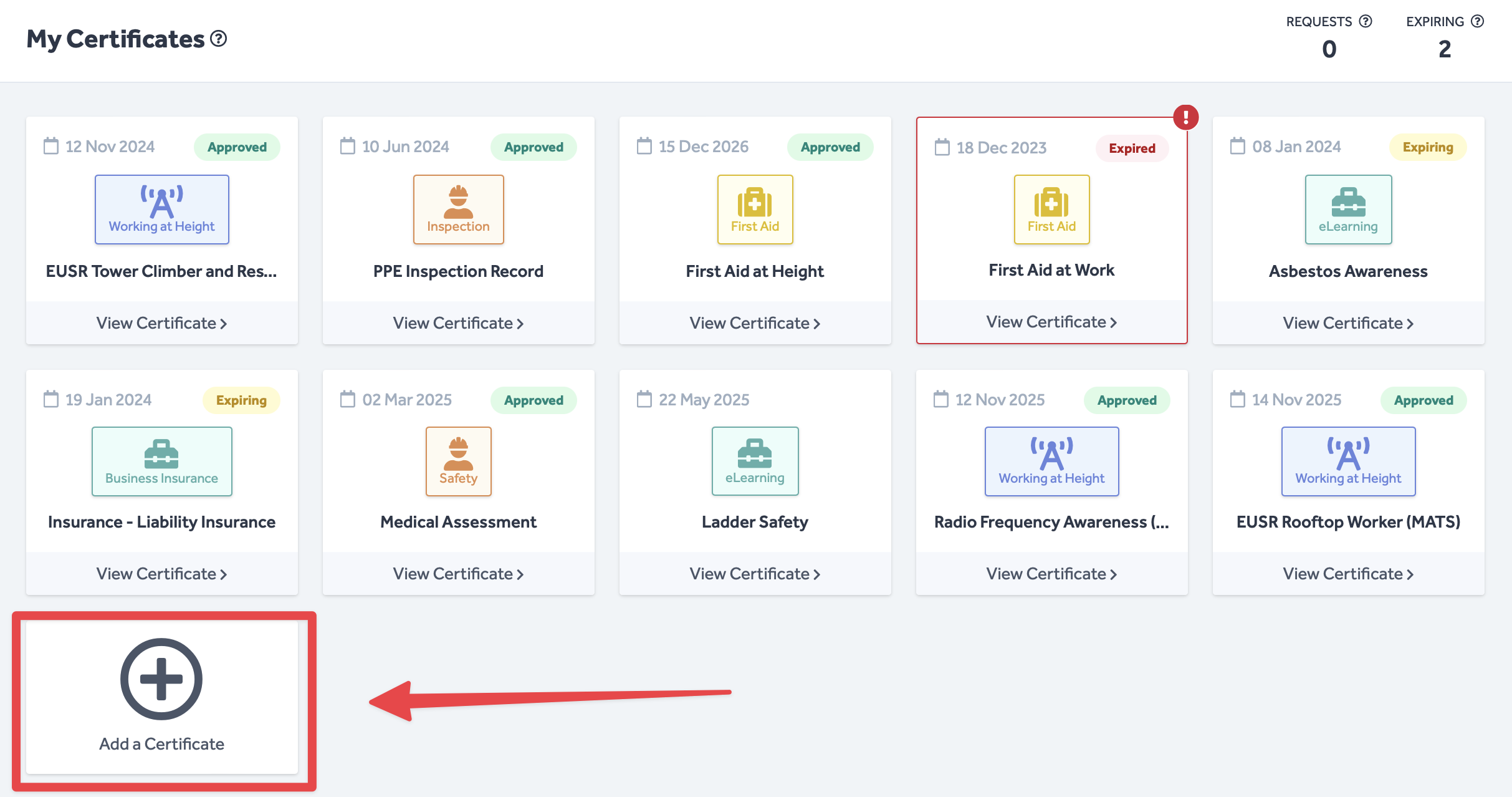This screenshot has height=797, width=1512.
Task: View certificate for Insurance - Liability Insurance
Action: pos(161,574)
